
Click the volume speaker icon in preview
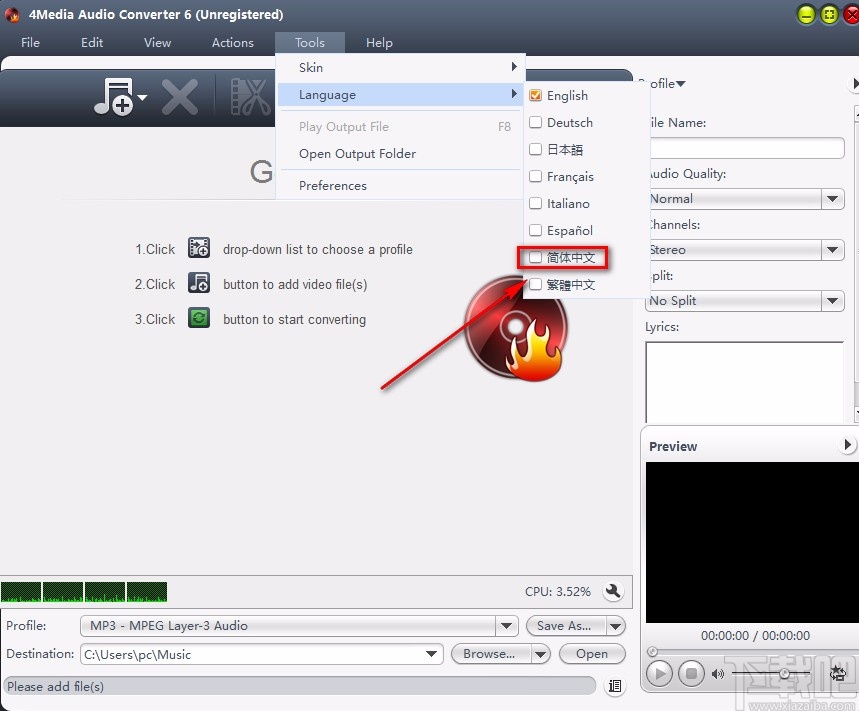point(718,673)
